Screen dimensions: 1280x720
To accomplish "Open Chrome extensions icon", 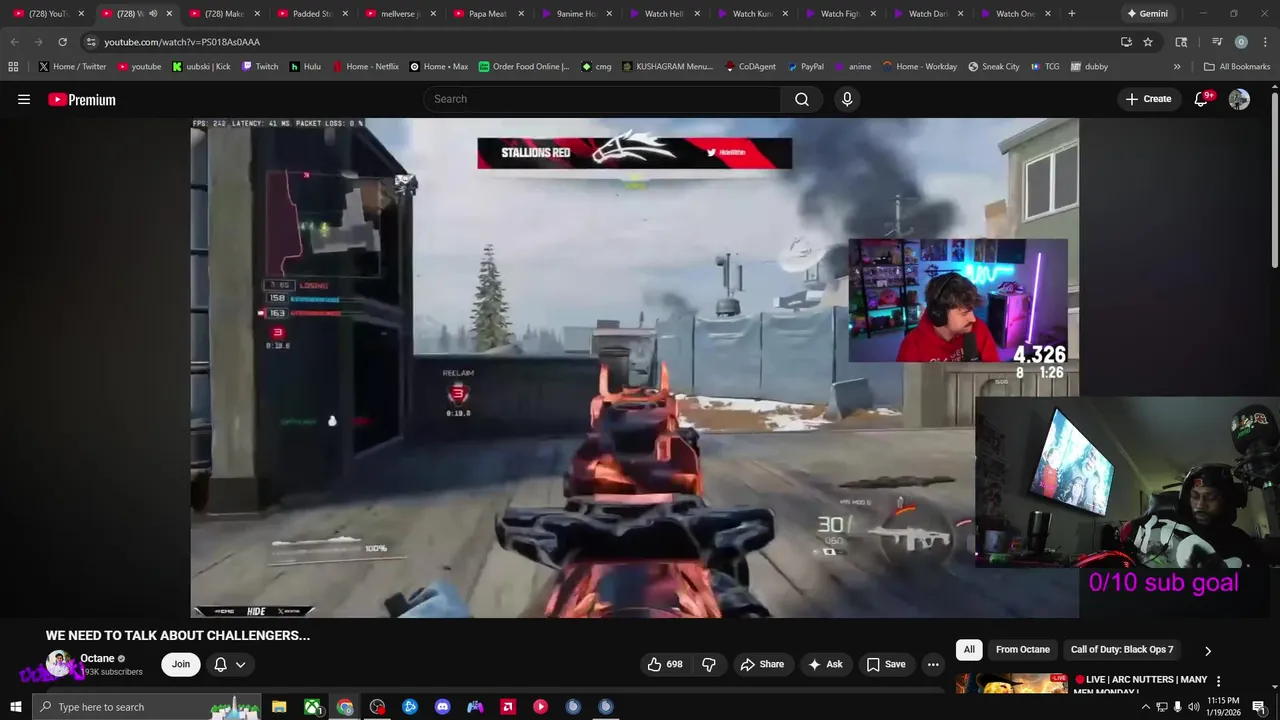I will click(x=1181, y=42).
